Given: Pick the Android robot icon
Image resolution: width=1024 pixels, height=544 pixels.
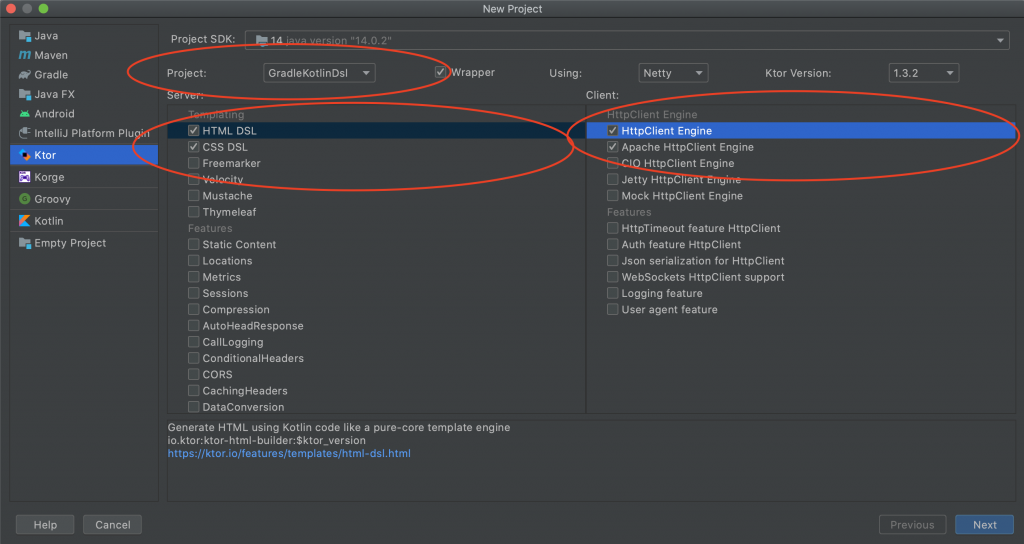Looking at the screenshot, I should click(25, 114).
